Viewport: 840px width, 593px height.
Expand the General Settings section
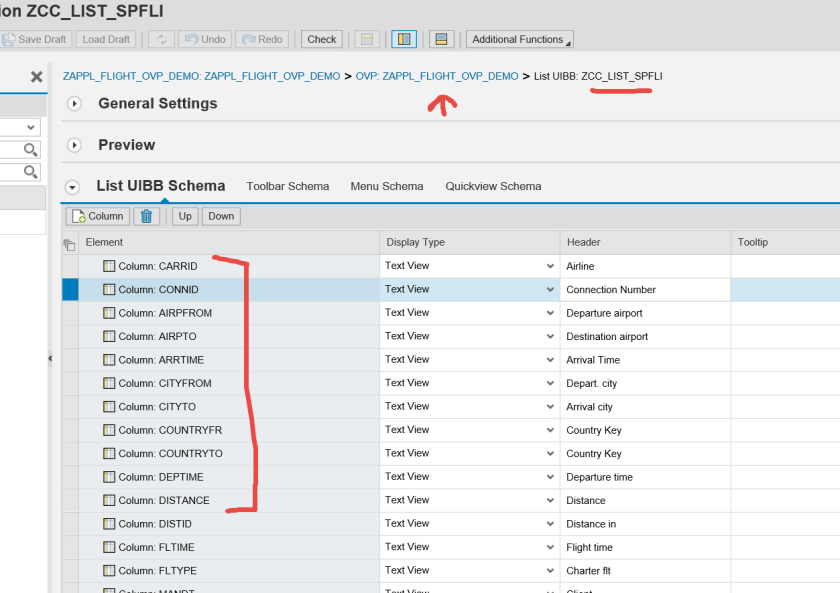73,104
